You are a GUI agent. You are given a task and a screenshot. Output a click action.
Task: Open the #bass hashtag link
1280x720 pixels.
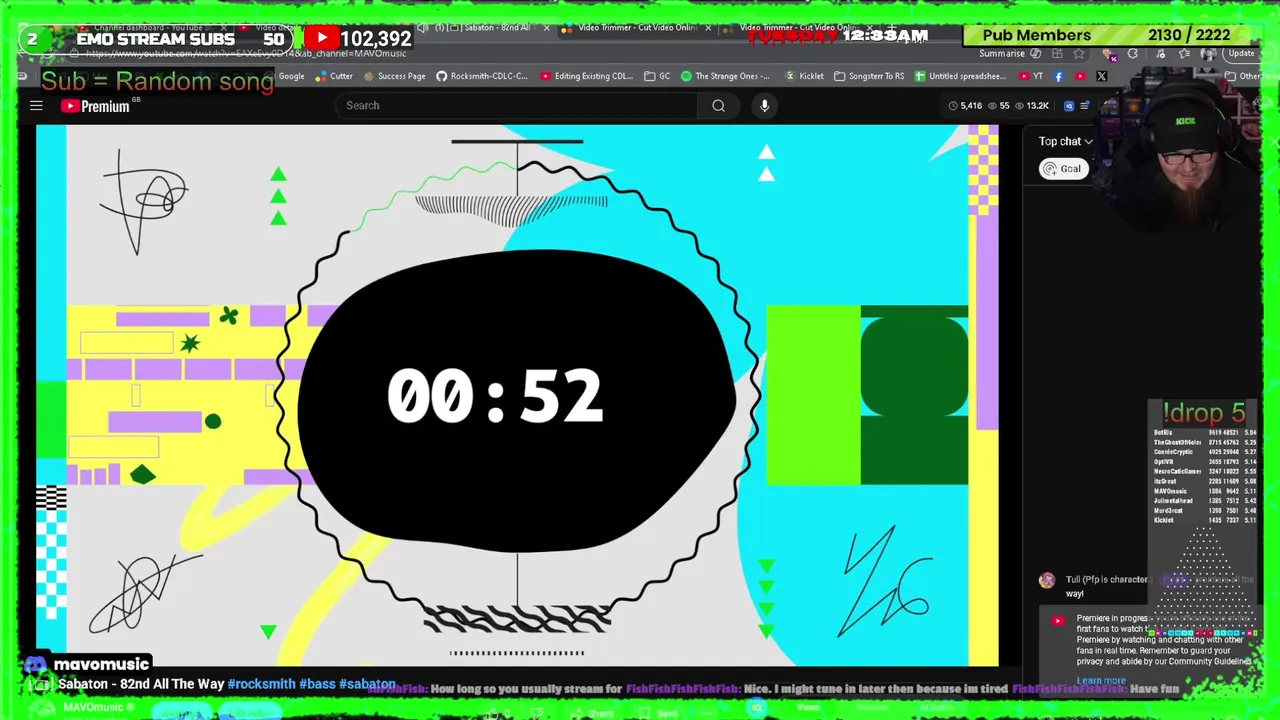coord(317,684)
